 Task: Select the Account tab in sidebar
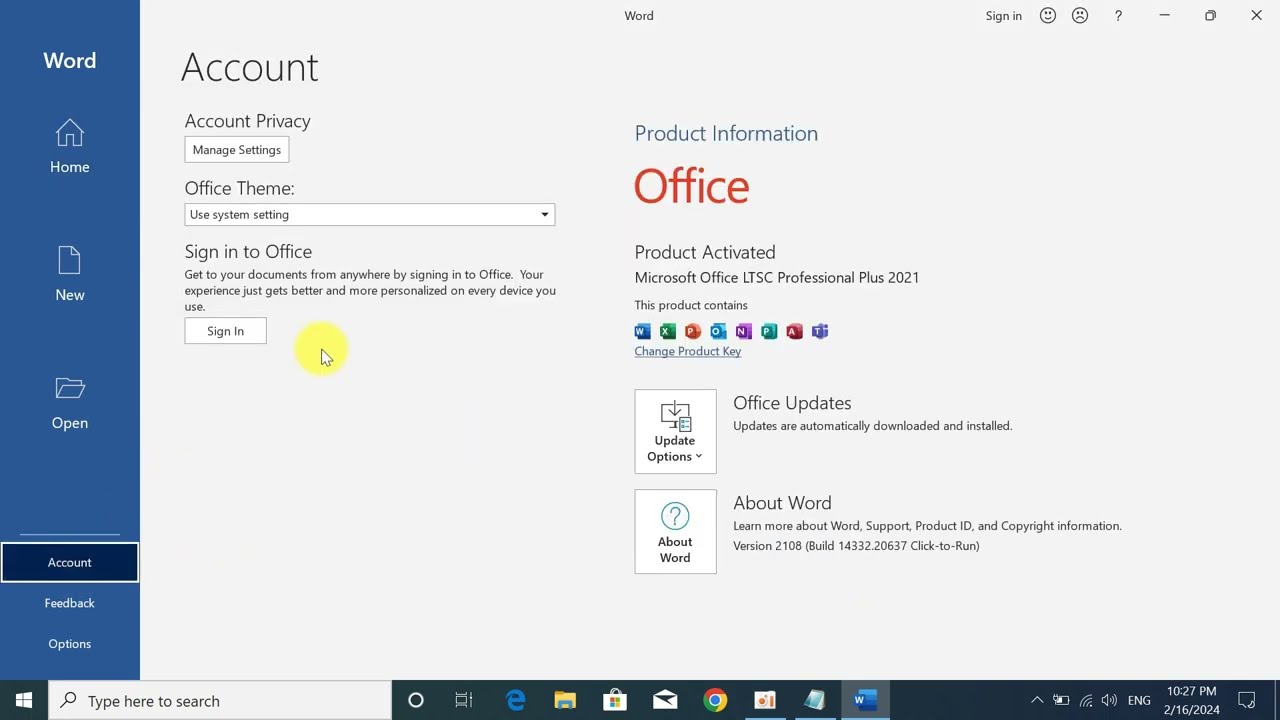tap(69, 562)
